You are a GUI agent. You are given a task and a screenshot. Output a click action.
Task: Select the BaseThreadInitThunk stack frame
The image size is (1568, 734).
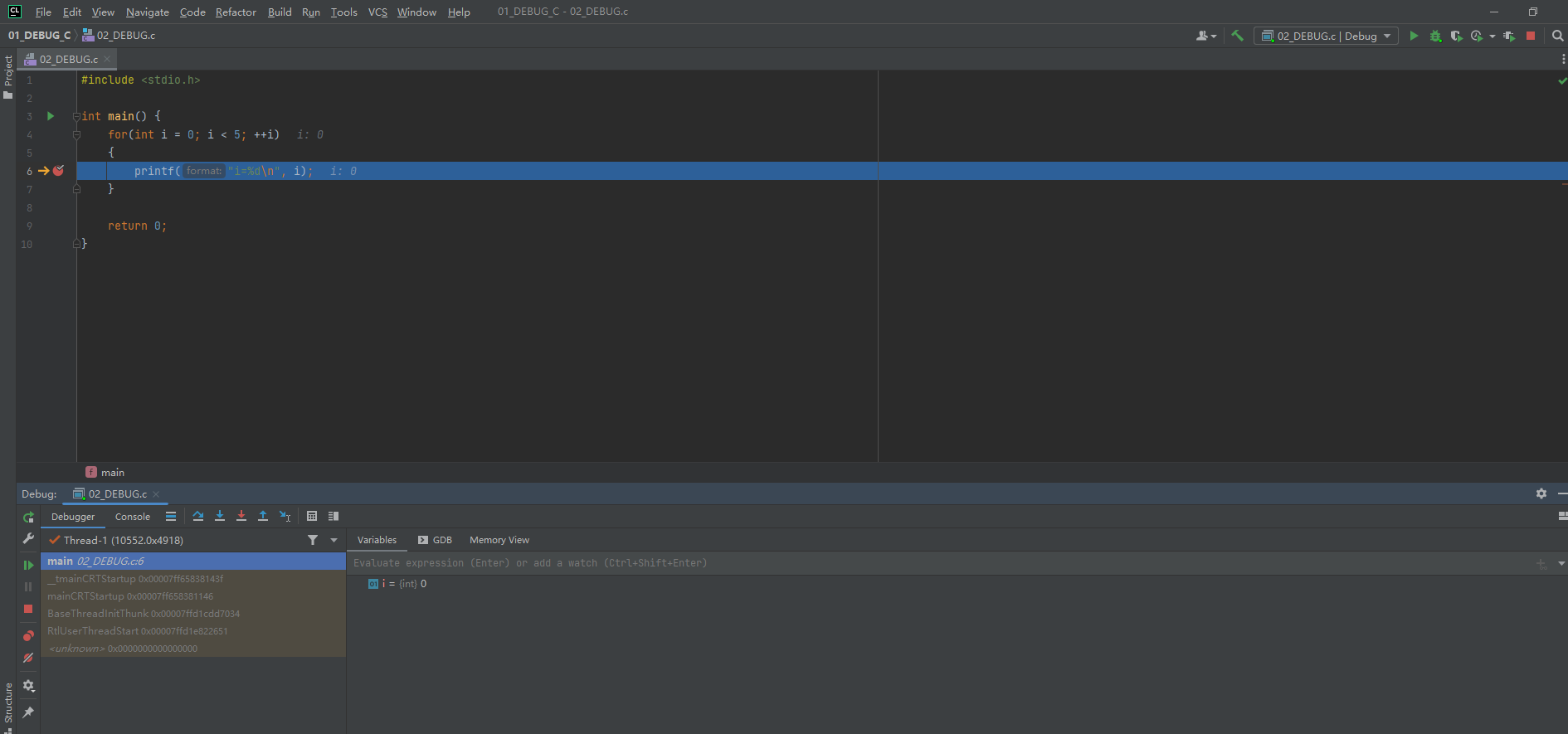(193, 614)
